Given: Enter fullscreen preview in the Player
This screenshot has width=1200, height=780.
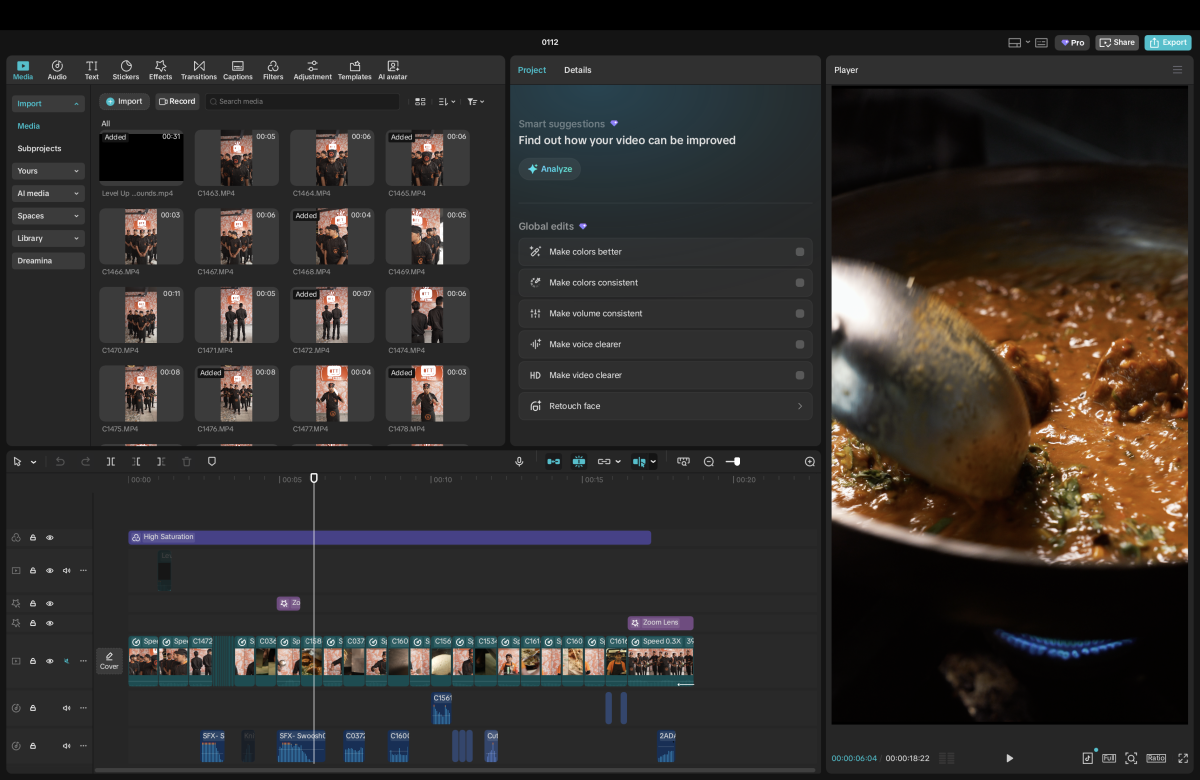Looking at the screenshot, I should [x=1183, y=758].
